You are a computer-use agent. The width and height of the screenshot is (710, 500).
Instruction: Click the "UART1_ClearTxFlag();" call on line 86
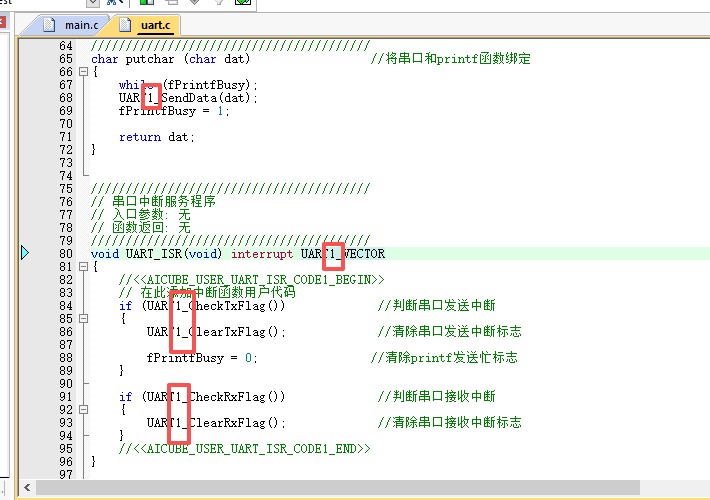pyautogui.click(x=216, y=332)
